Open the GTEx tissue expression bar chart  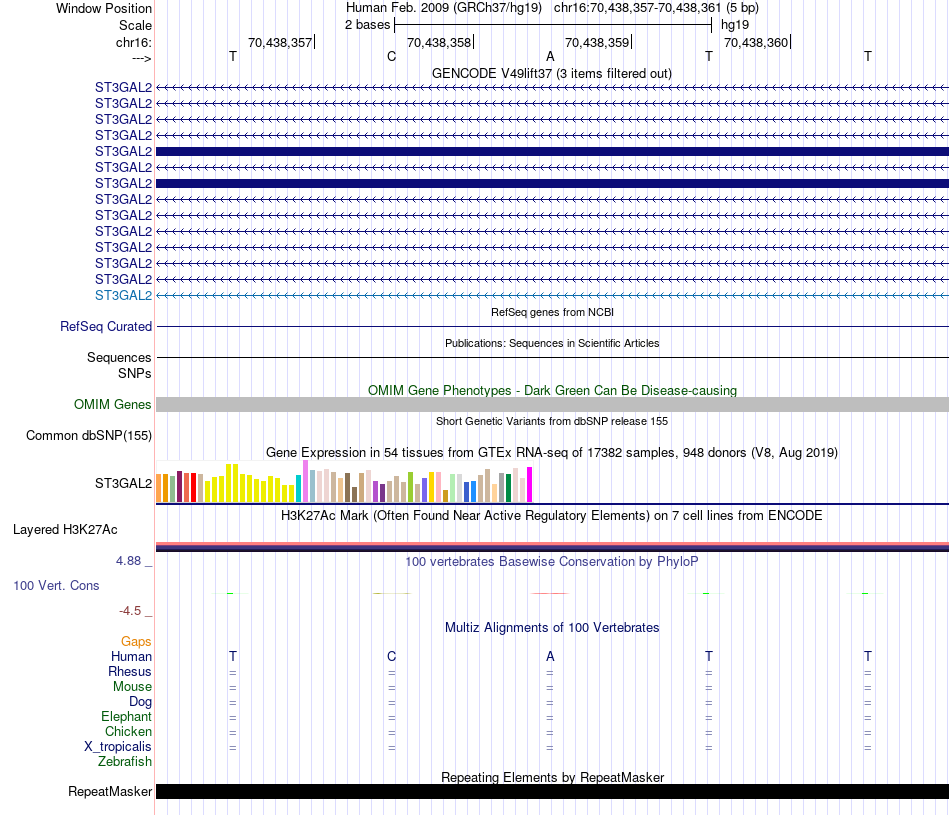(x=344, y=482)
